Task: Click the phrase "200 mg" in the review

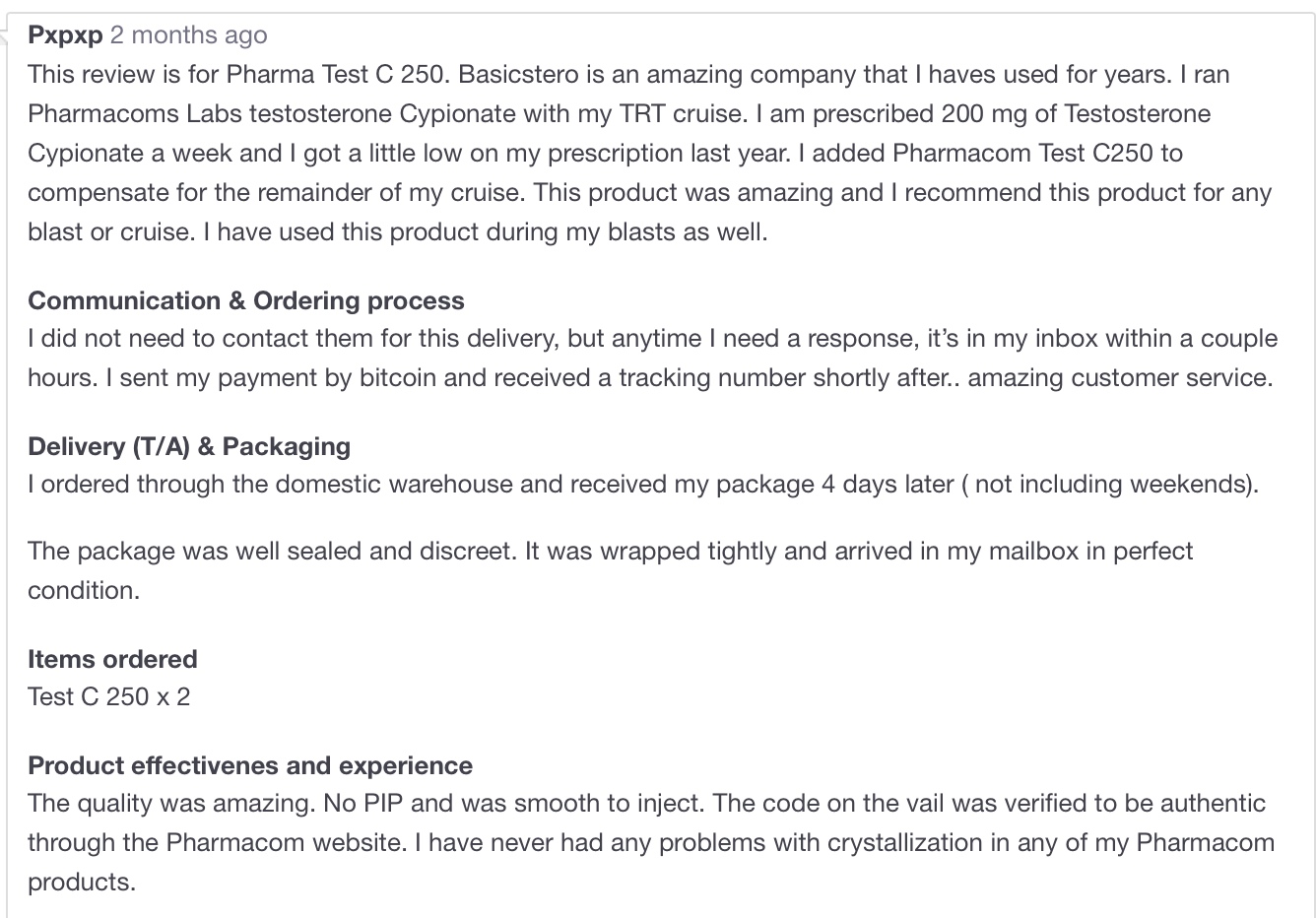Action: (983, 114)
